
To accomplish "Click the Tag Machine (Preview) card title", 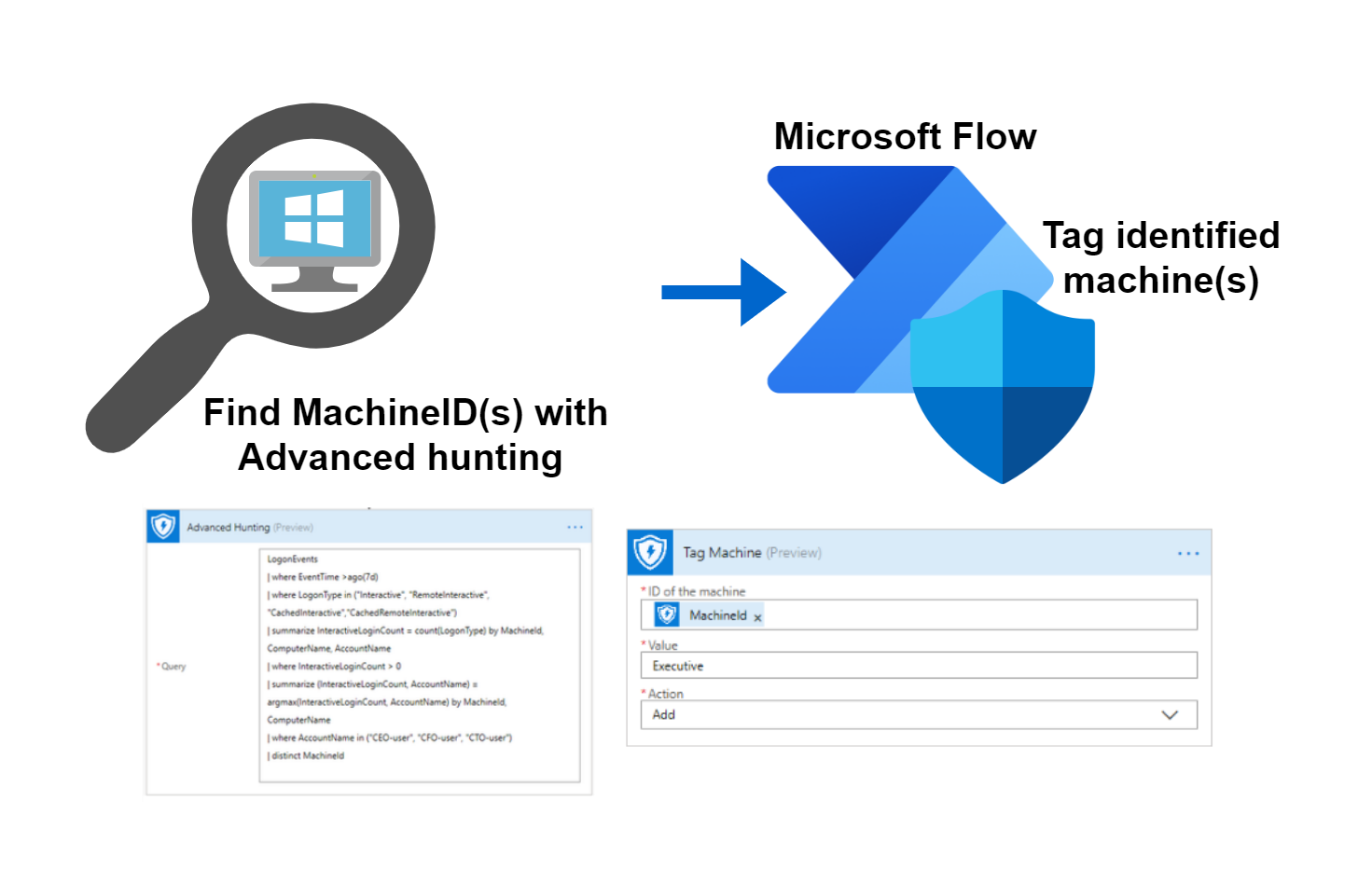I will (752, 553).
